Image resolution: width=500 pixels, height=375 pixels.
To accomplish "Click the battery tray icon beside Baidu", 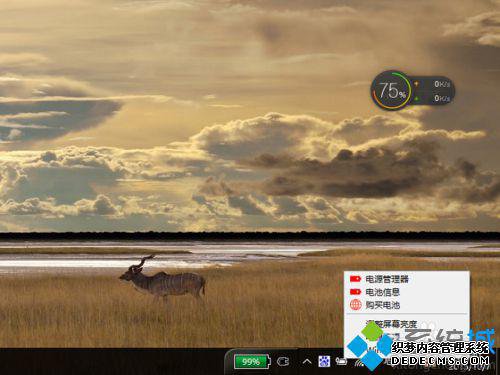I will point(341,361).
